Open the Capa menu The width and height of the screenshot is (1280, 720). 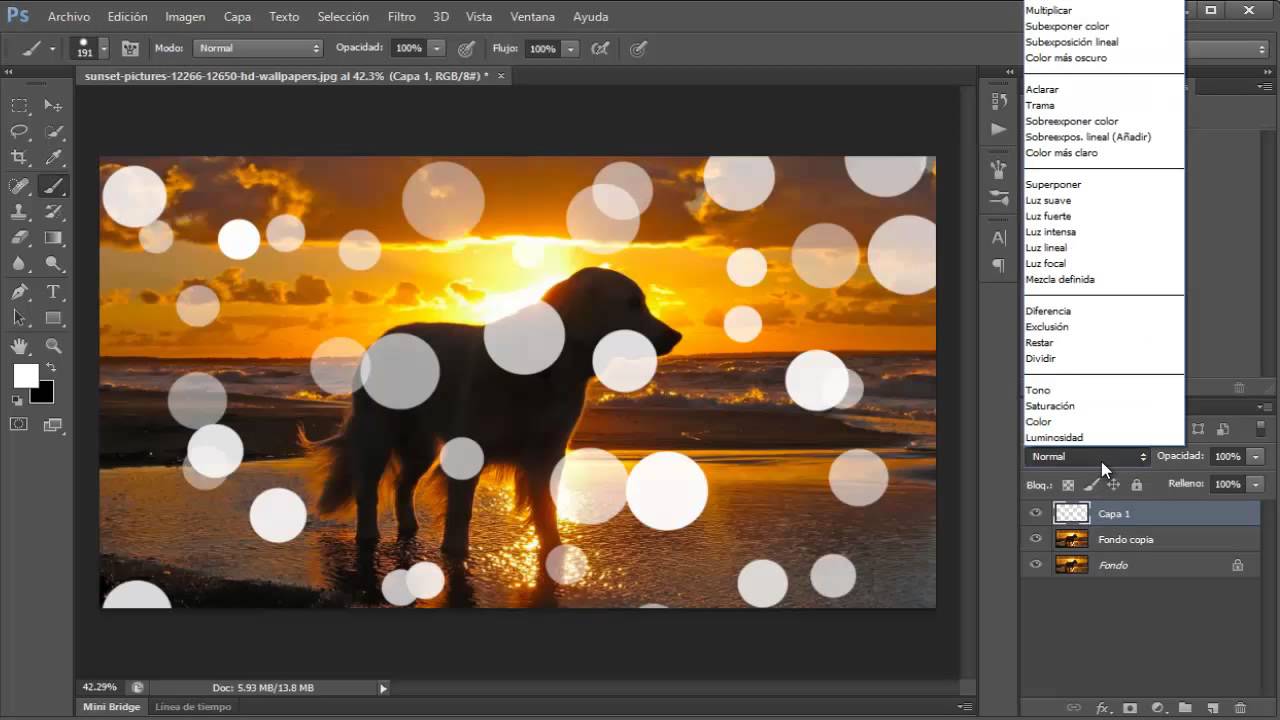click(237, 17)
